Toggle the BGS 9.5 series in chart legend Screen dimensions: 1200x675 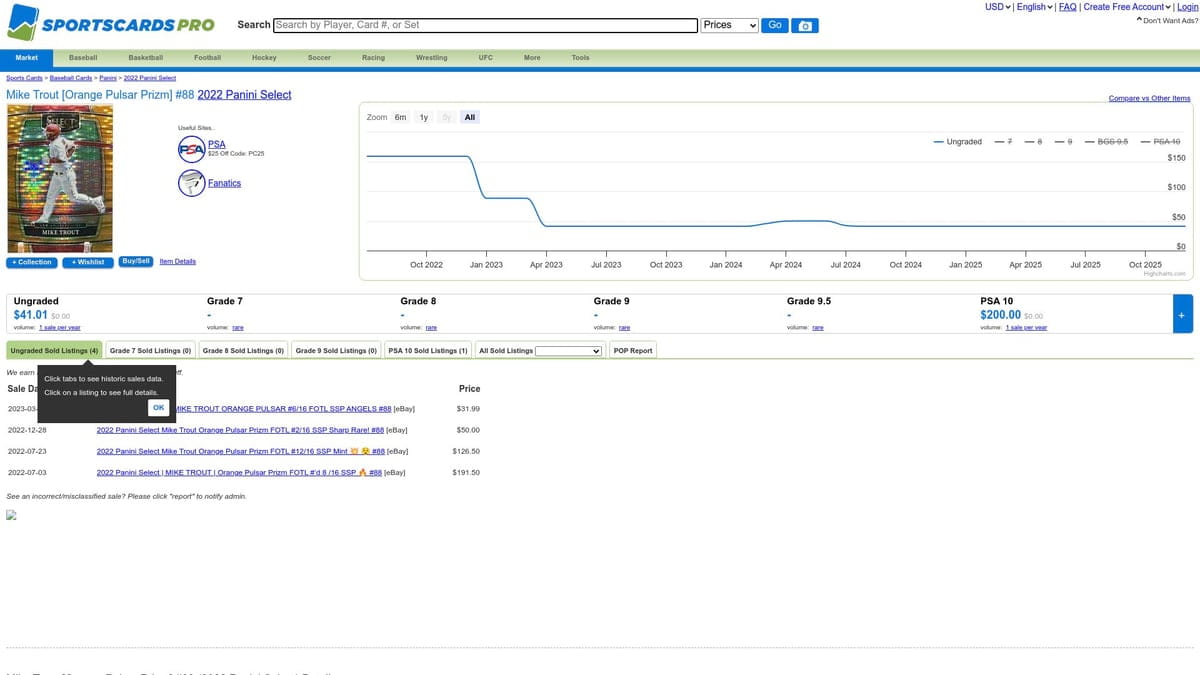1107,142
